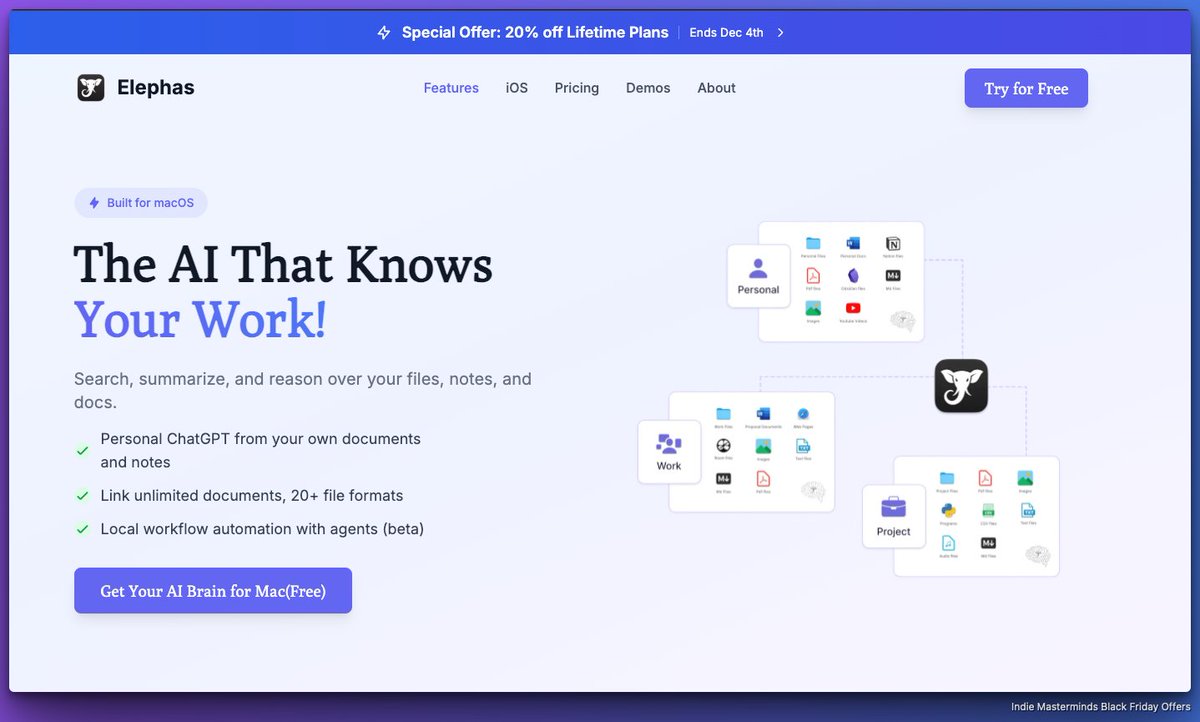Image resolution: width=1200 pixels, height=722 pixels.
Task: Click the Word document icon in Personal panel
Action: tap(853, 244)
